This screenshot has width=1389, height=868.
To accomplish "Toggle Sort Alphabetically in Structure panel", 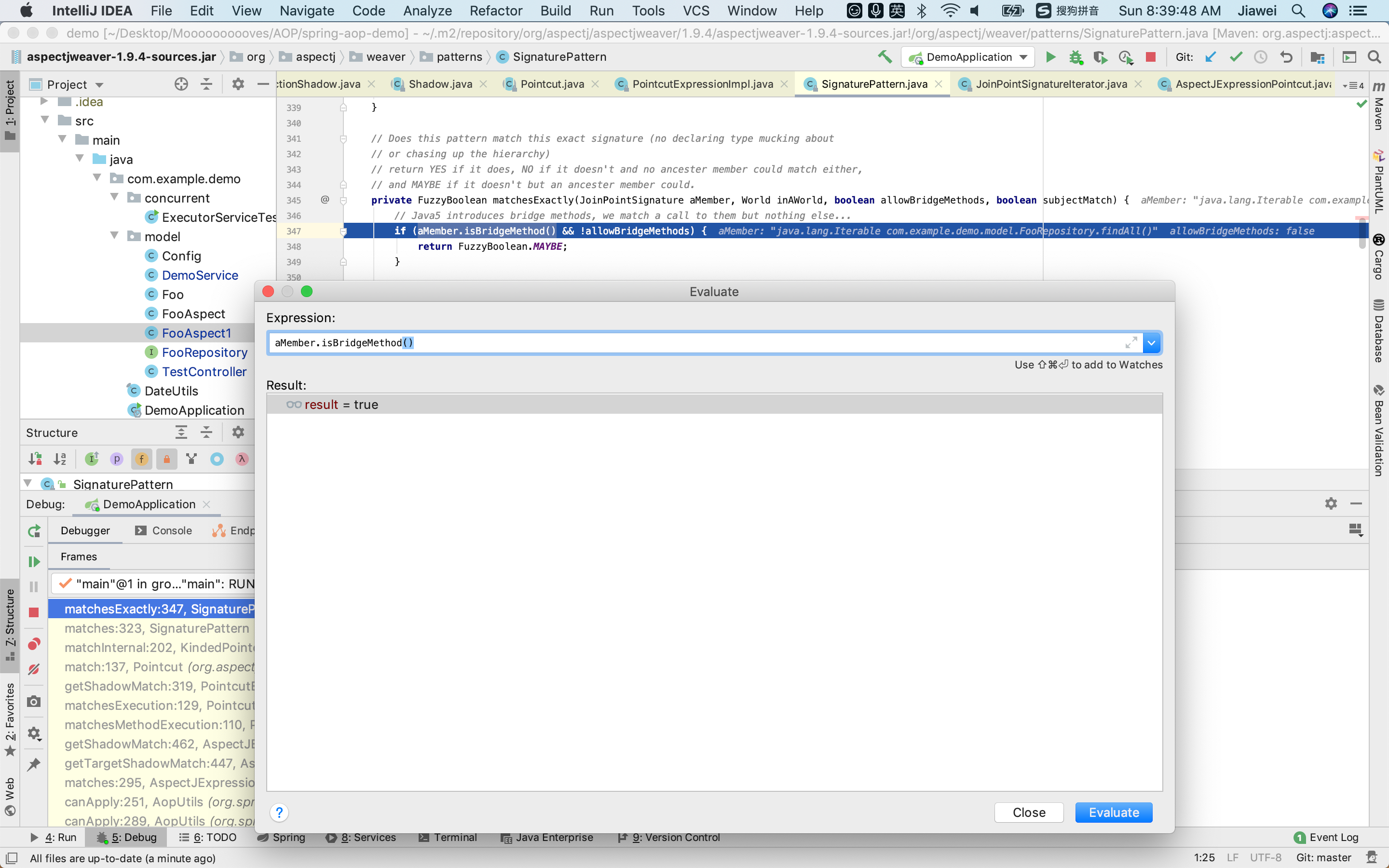I will click(x=60, y=459).
